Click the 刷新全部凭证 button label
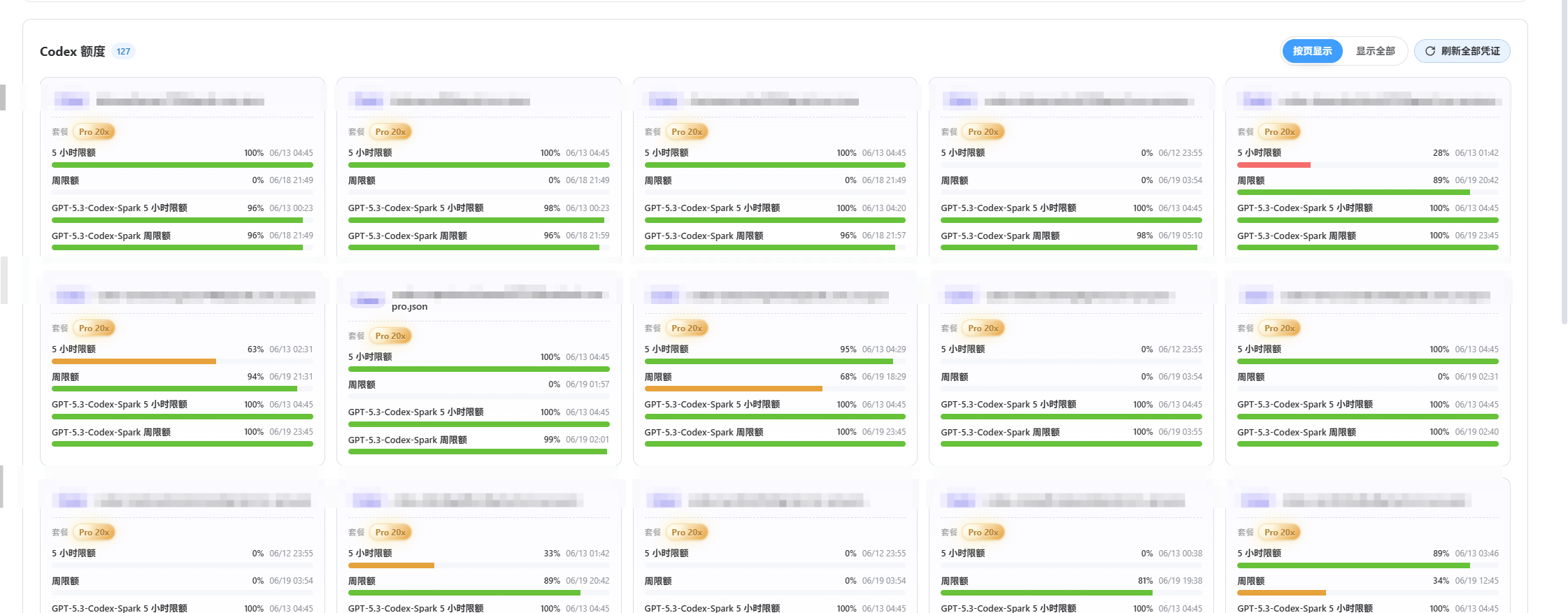The image size is (1568, 613). tap(1470, 51)
